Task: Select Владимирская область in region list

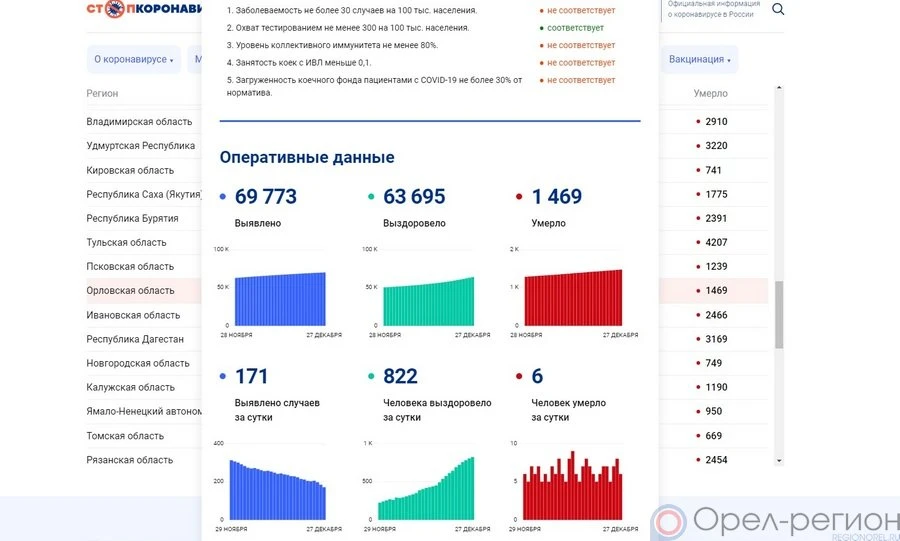Action: tap(139, 122)
